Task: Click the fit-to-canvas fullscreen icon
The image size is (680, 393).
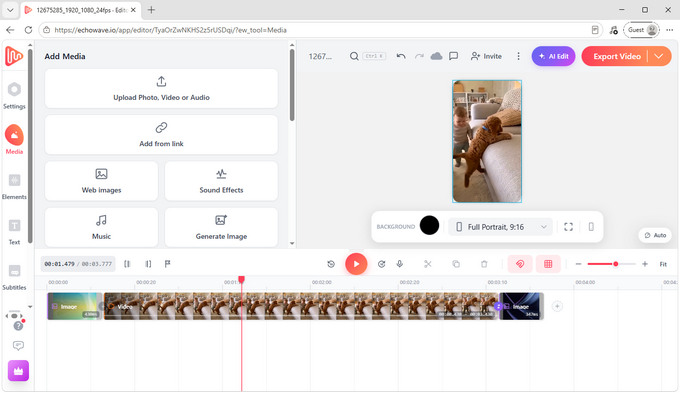Action: coord(569,227)
